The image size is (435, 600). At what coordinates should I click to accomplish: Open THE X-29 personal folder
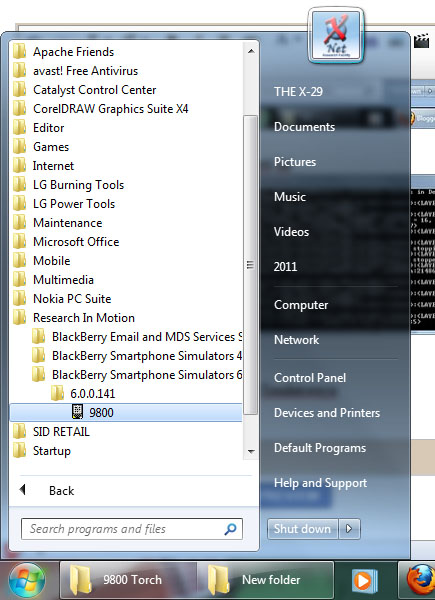[298, 92]
